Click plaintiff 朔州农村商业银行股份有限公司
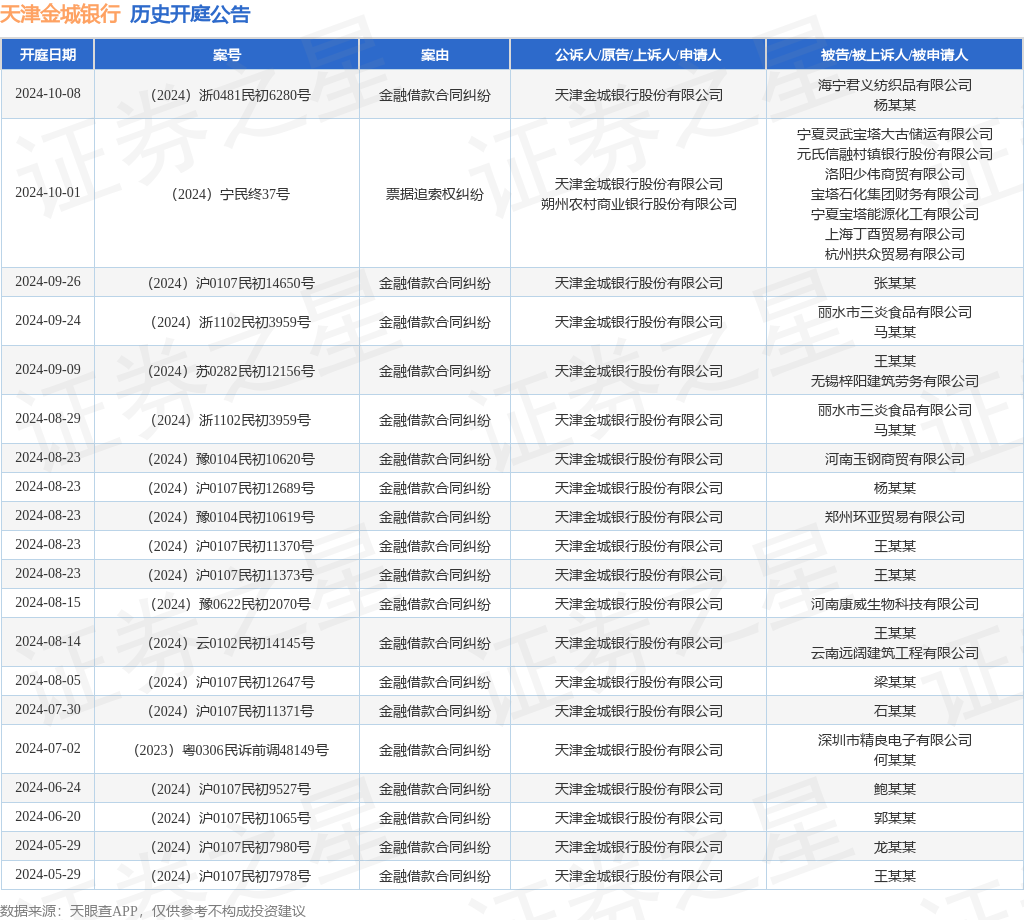 click(639, 204)
